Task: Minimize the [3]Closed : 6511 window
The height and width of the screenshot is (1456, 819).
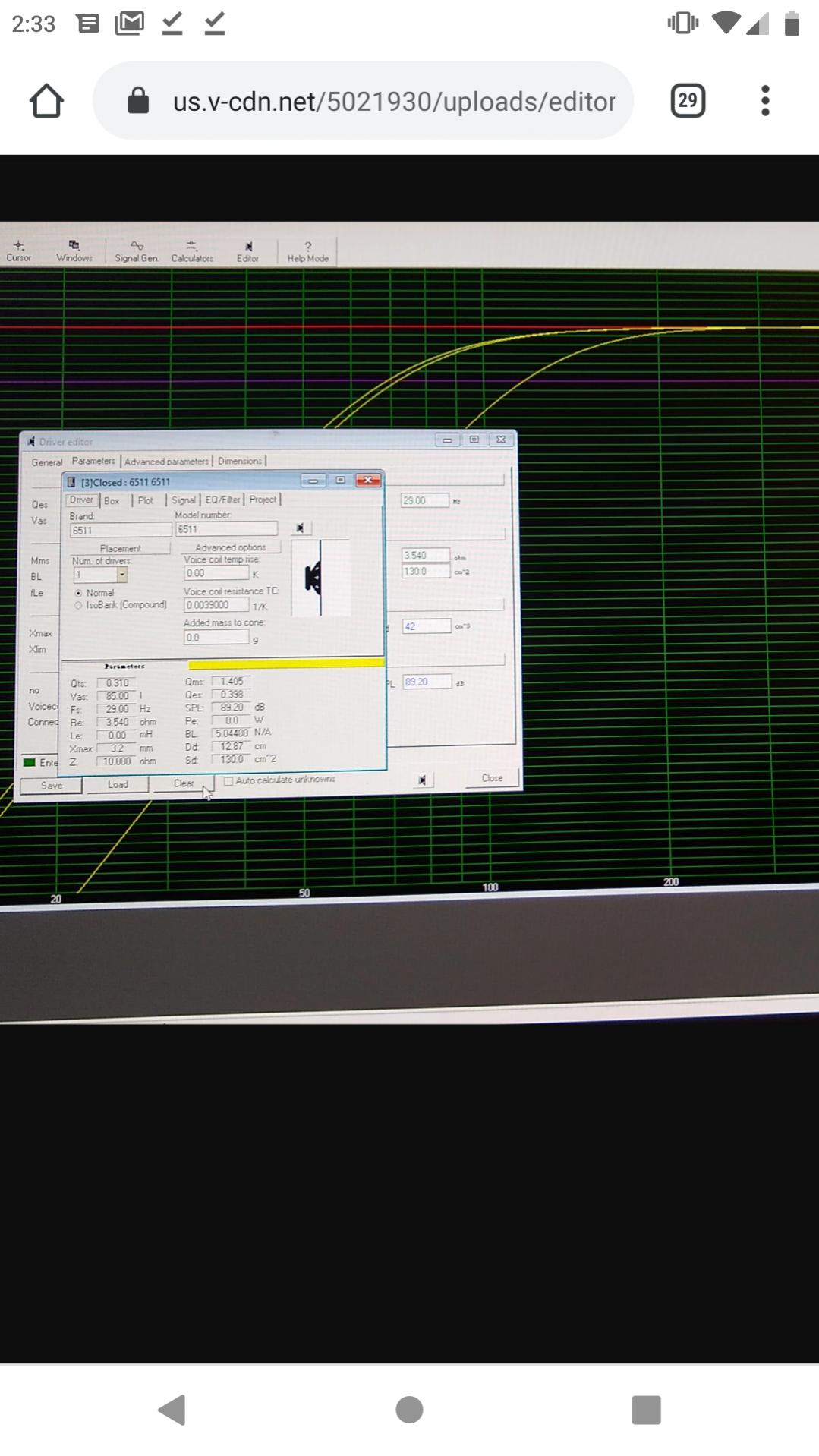Action: click(312, 481)
